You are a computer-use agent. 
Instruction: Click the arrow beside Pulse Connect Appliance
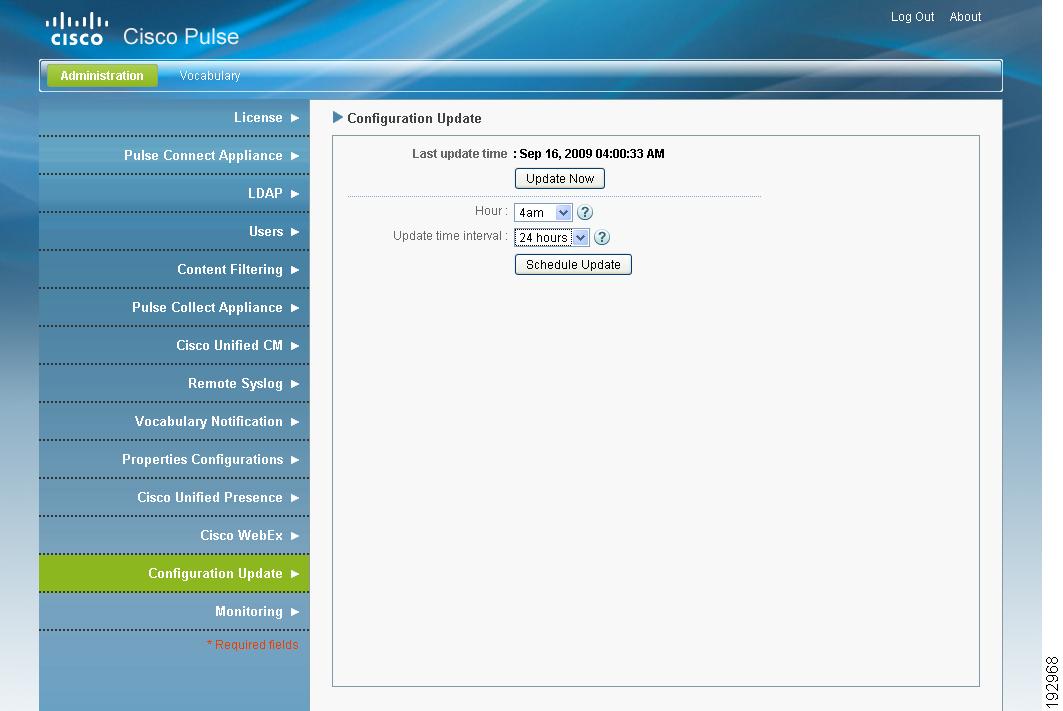pos(295,155)
